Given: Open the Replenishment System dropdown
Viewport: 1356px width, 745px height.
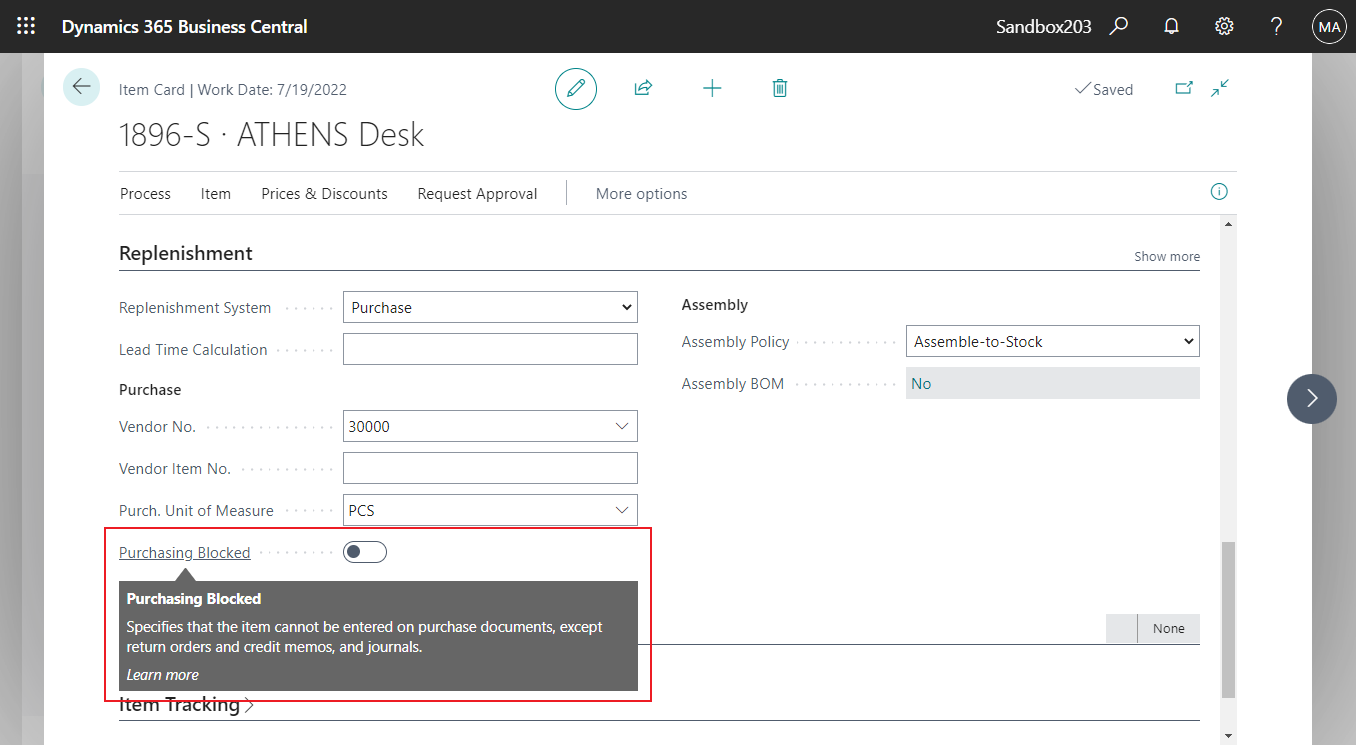Looking at the screenshot, I should coord(625,307).
